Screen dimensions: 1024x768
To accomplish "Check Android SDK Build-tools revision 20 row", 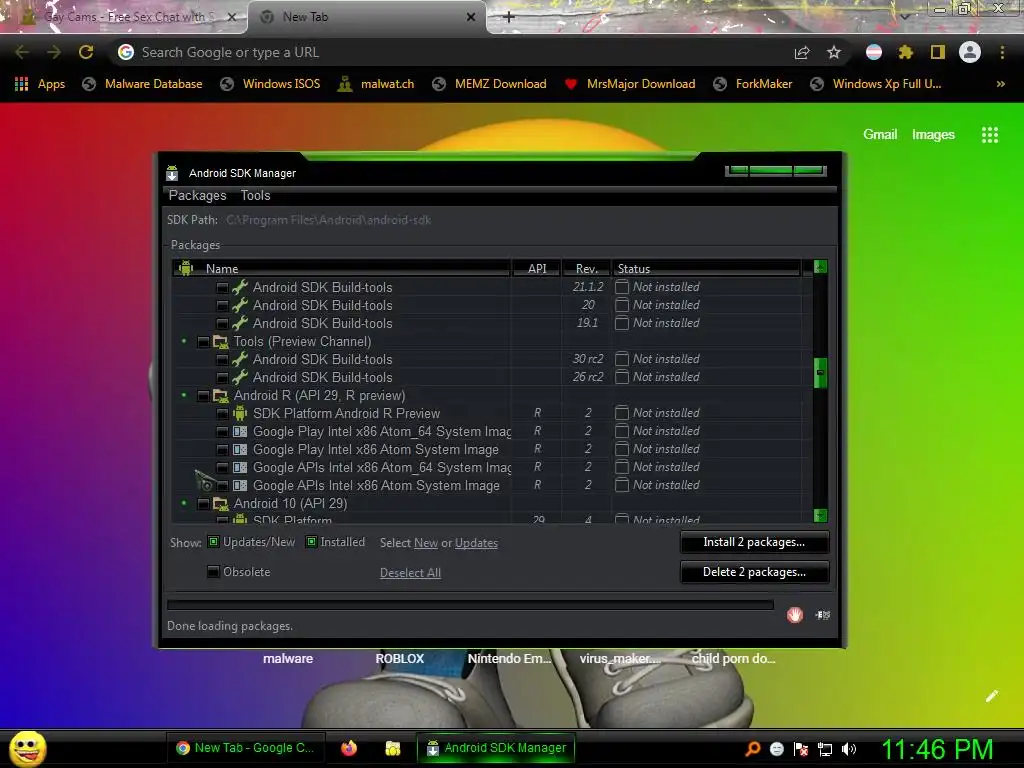I will (x=223, y=306).
